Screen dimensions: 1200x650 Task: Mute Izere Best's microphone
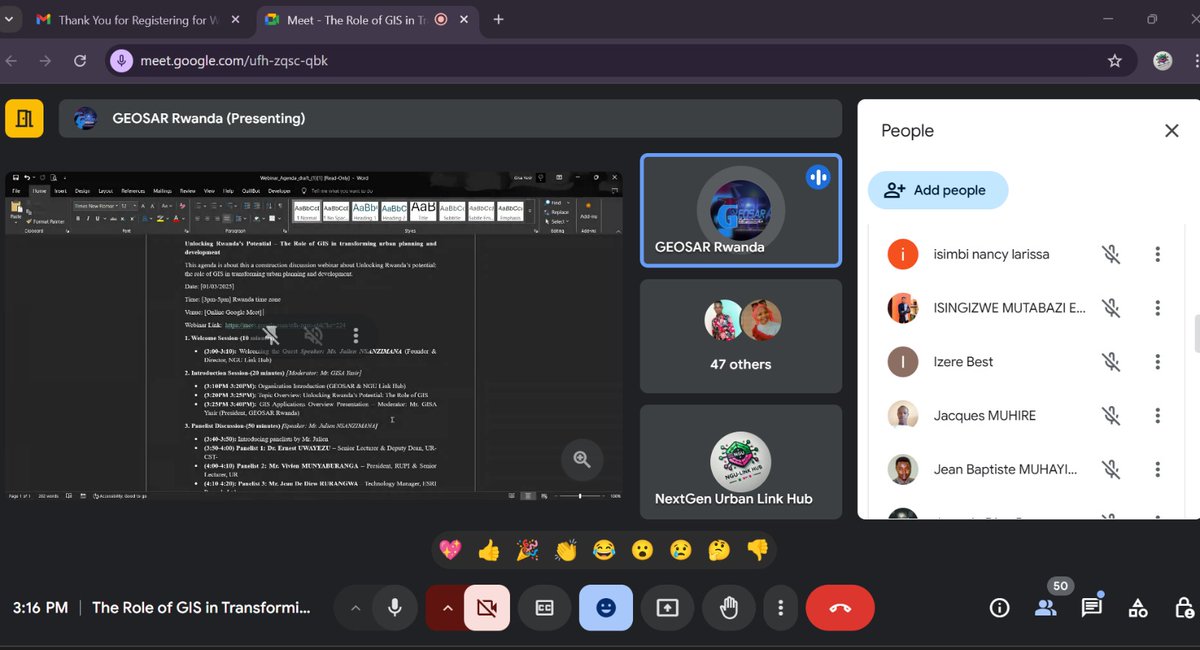point(1110,362)
